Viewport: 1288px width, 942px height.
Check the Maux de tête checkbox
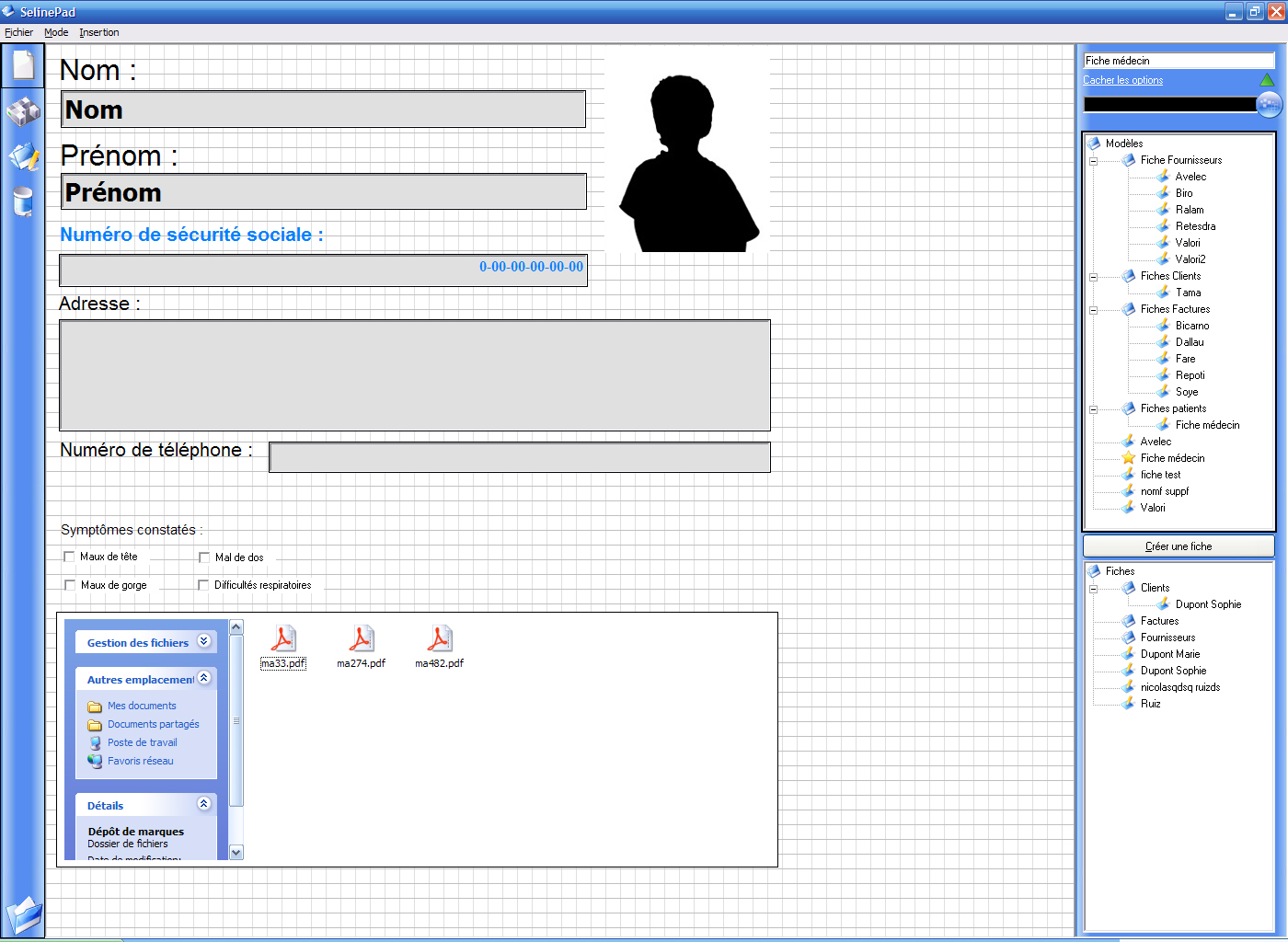click(69, 557)
